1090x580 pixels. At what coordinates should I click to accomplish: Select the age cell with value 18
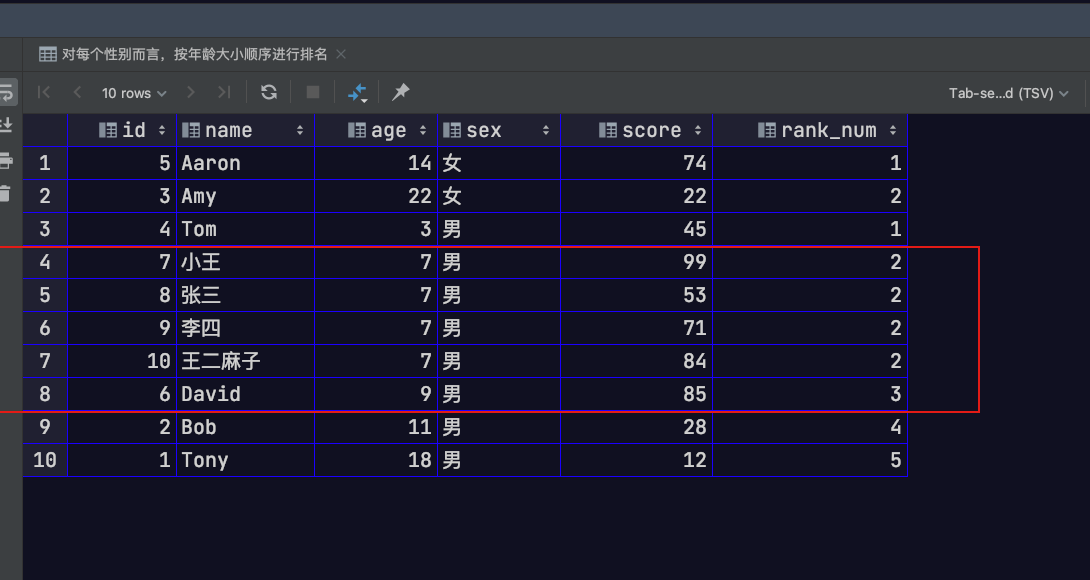point(376,460)
